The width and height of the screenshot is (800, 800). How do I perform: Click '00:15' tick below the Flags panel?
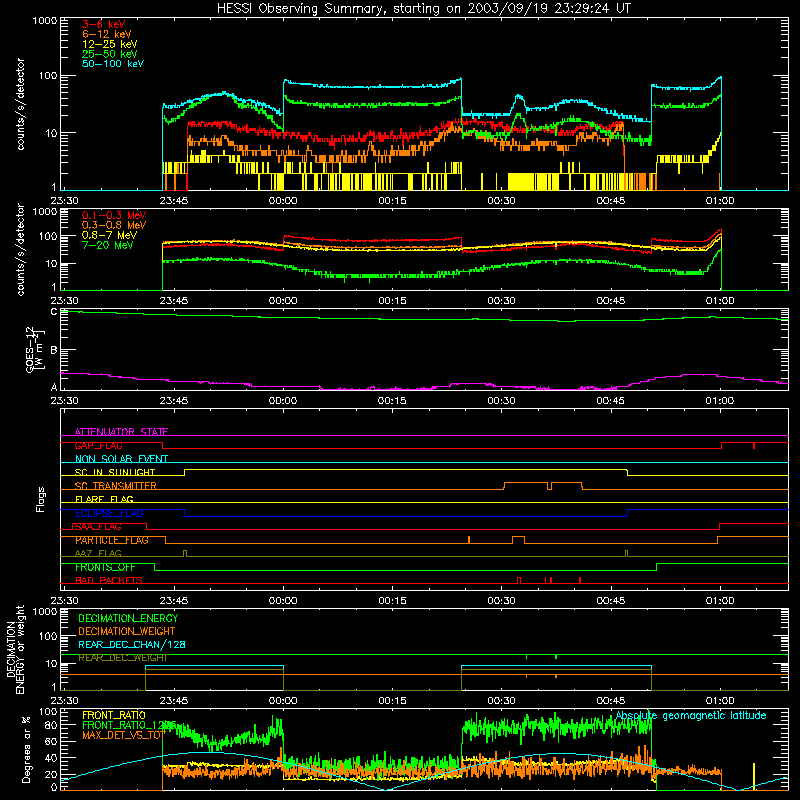(x=392, y=601)
